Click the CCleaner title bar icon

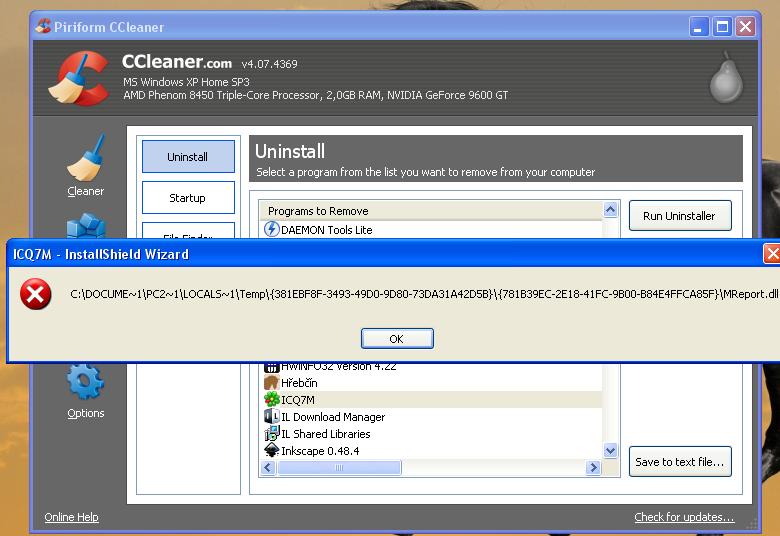pos(43,26)
